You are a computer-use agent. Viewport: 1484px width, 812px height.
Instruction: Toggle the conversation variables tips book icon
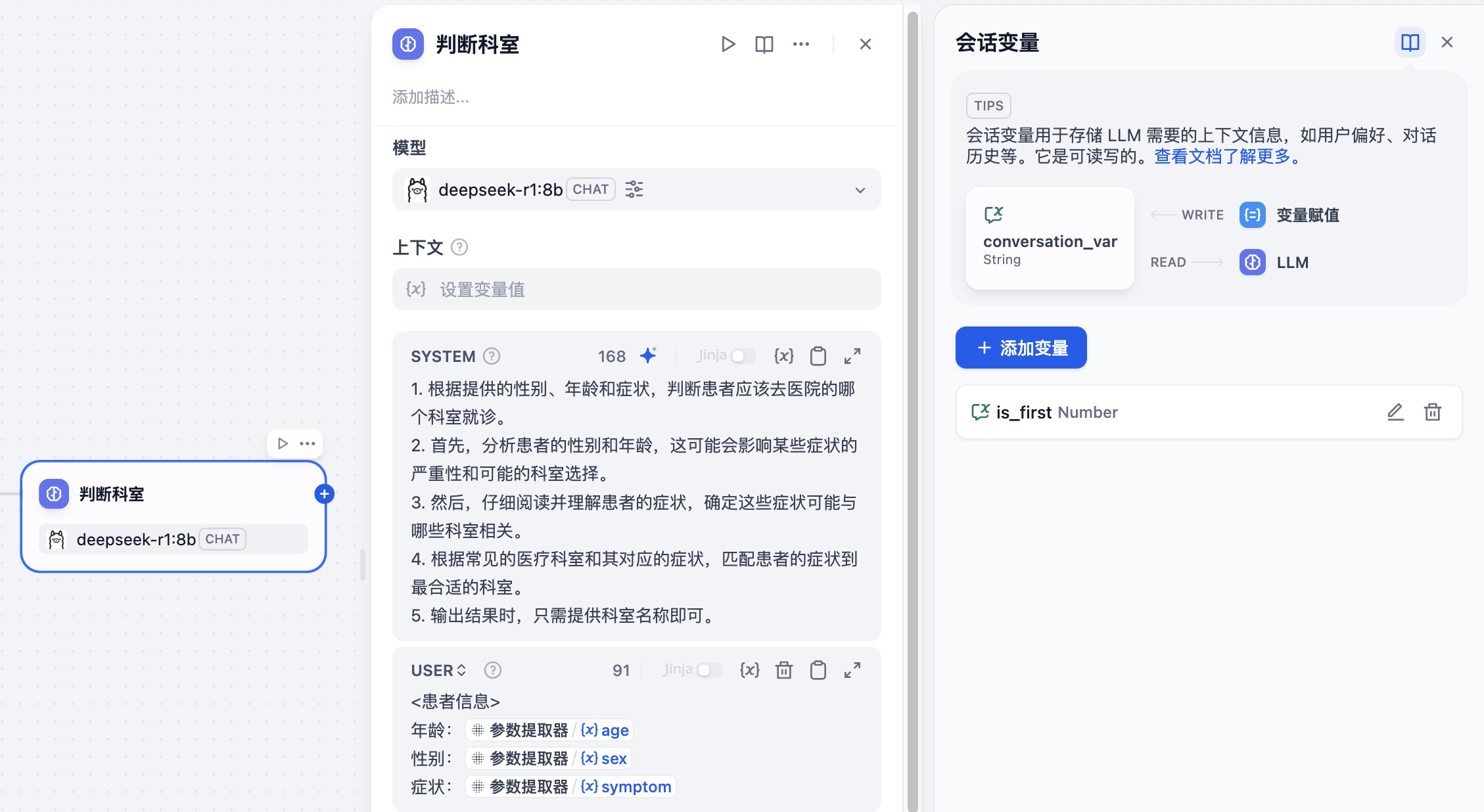point(1410,43)
